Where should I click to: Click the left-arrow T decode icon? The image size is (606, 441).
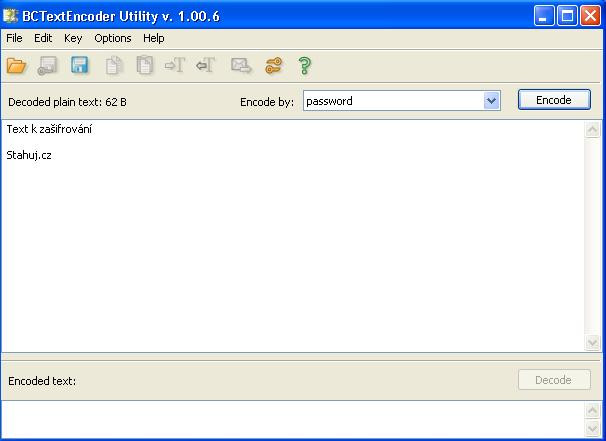[205, 65]
